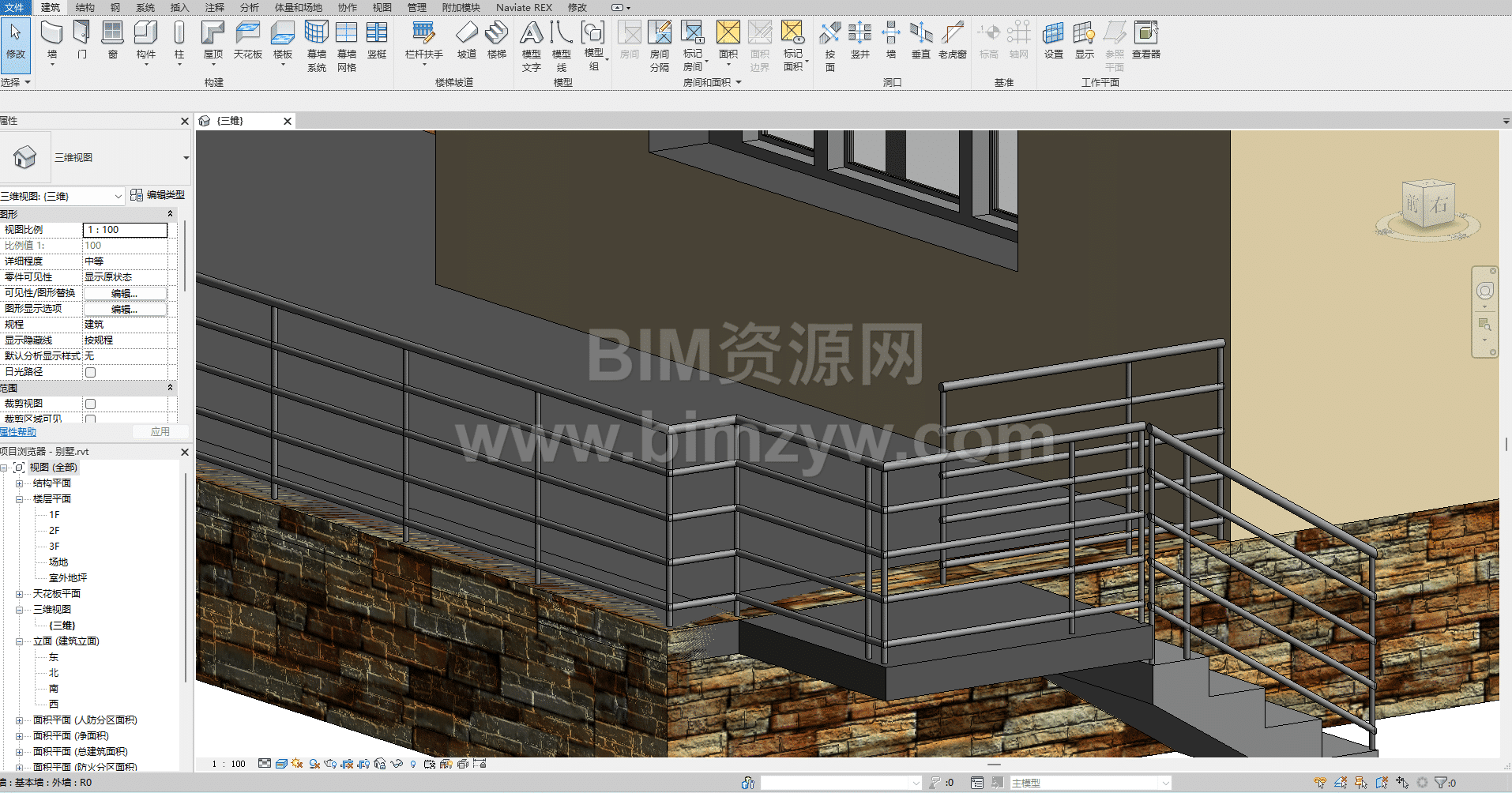Click Edit Type (编辑类型) button

tap(158, 195)
